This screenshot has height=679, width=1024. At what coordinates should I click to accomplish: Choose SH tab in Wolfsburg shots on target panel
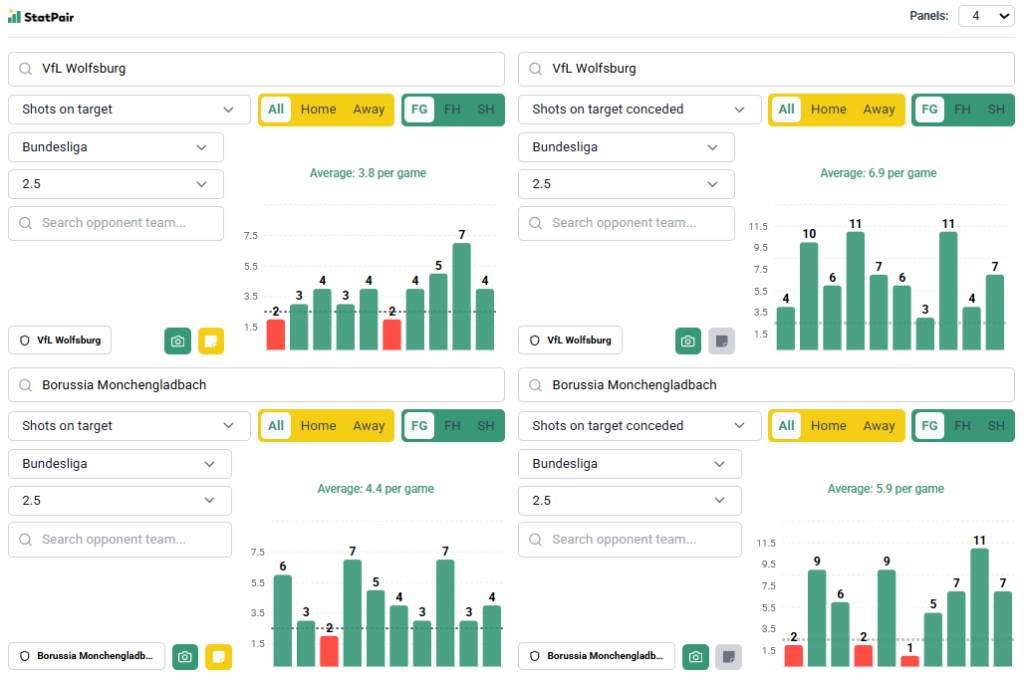point(486,110)
